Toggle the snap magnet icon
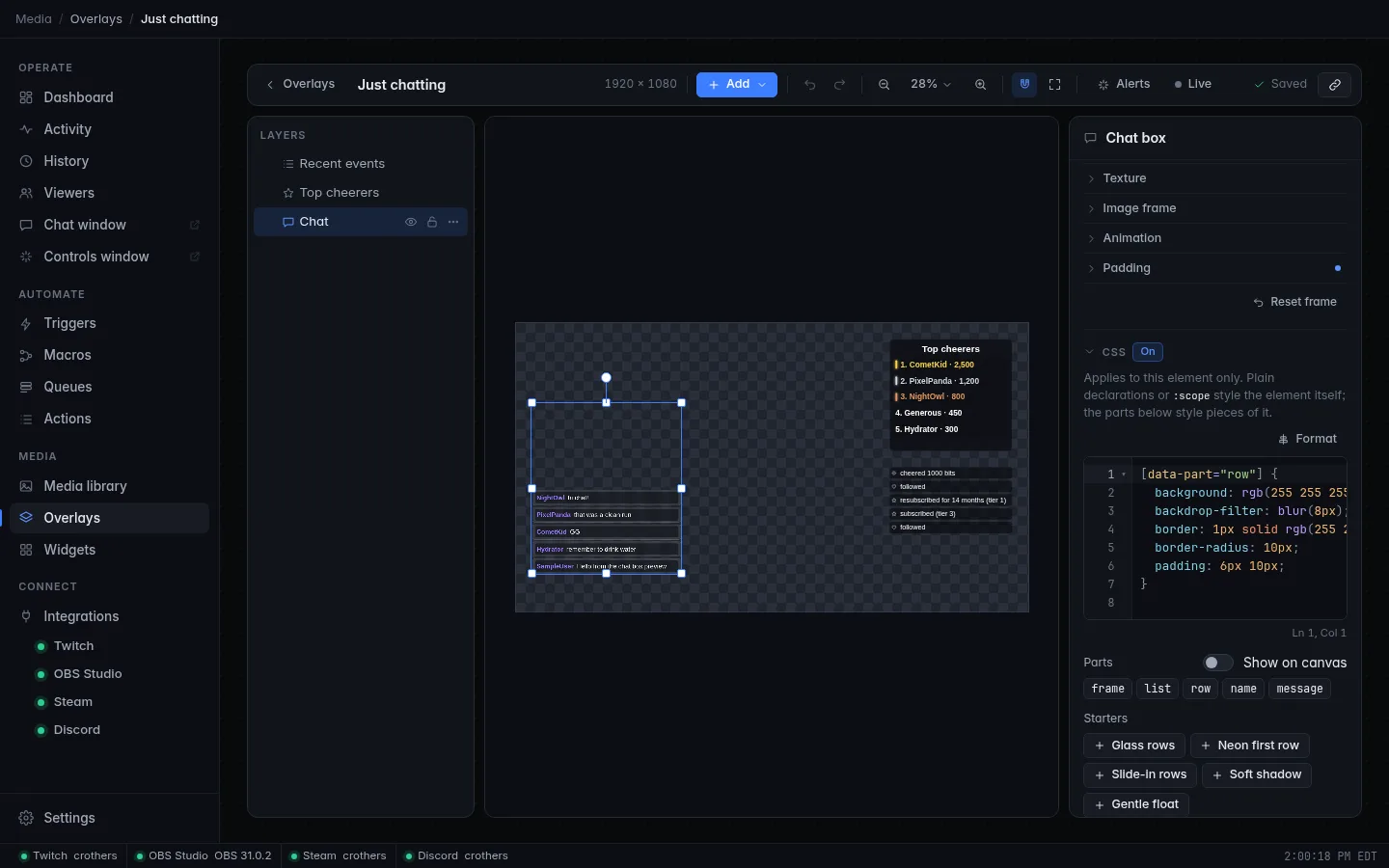 (x=1025, y=85)
